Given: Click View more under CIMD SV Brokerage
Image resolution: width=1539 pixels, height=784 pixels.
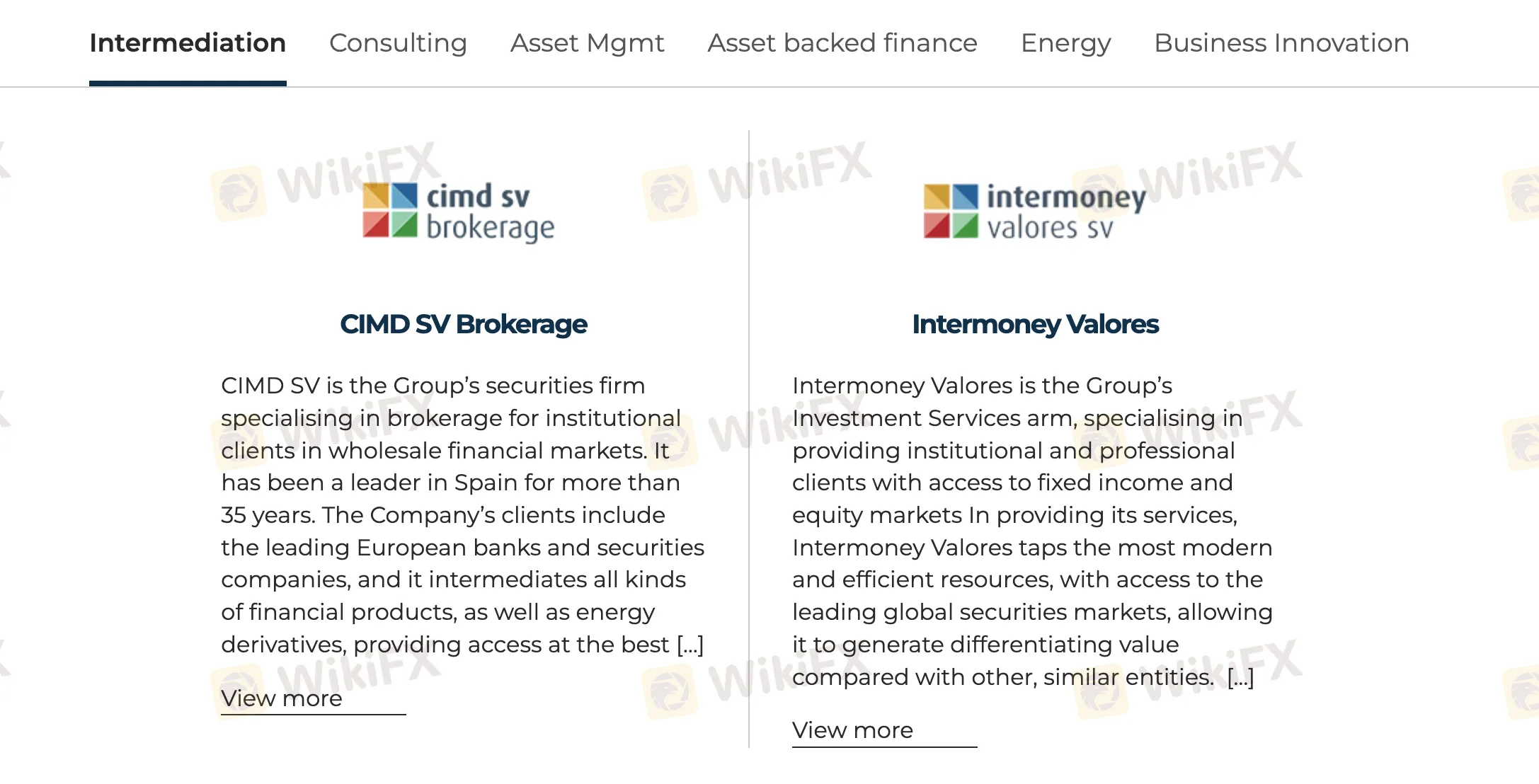Looking at the screenshot, I should (x=282, y=698).
